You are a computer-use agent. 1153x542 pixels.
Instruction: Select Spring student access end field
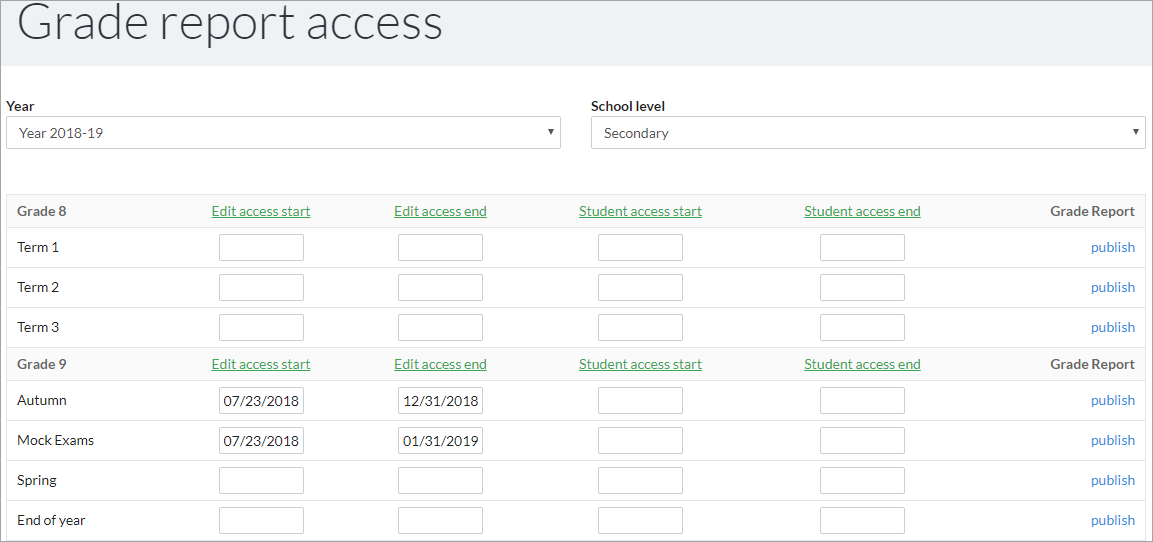point(863,480)
